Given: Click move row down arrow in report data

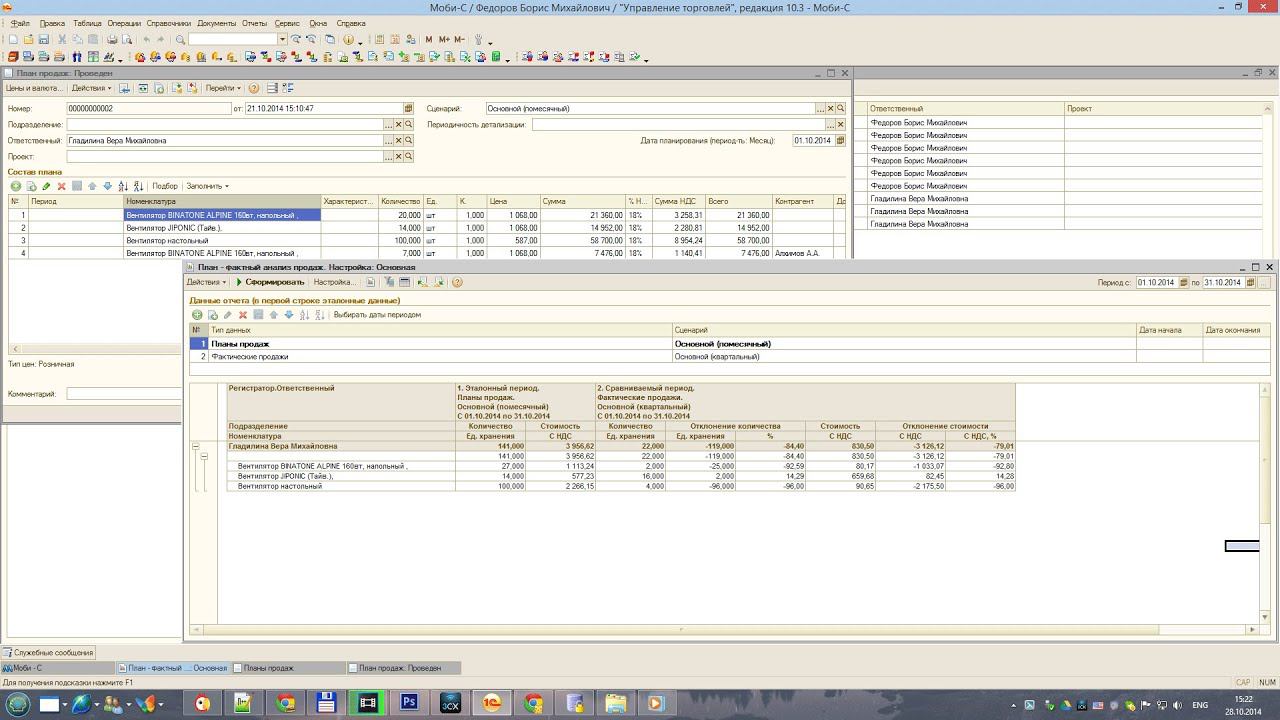Looking at the screenshot, I should tap(289, 315).
